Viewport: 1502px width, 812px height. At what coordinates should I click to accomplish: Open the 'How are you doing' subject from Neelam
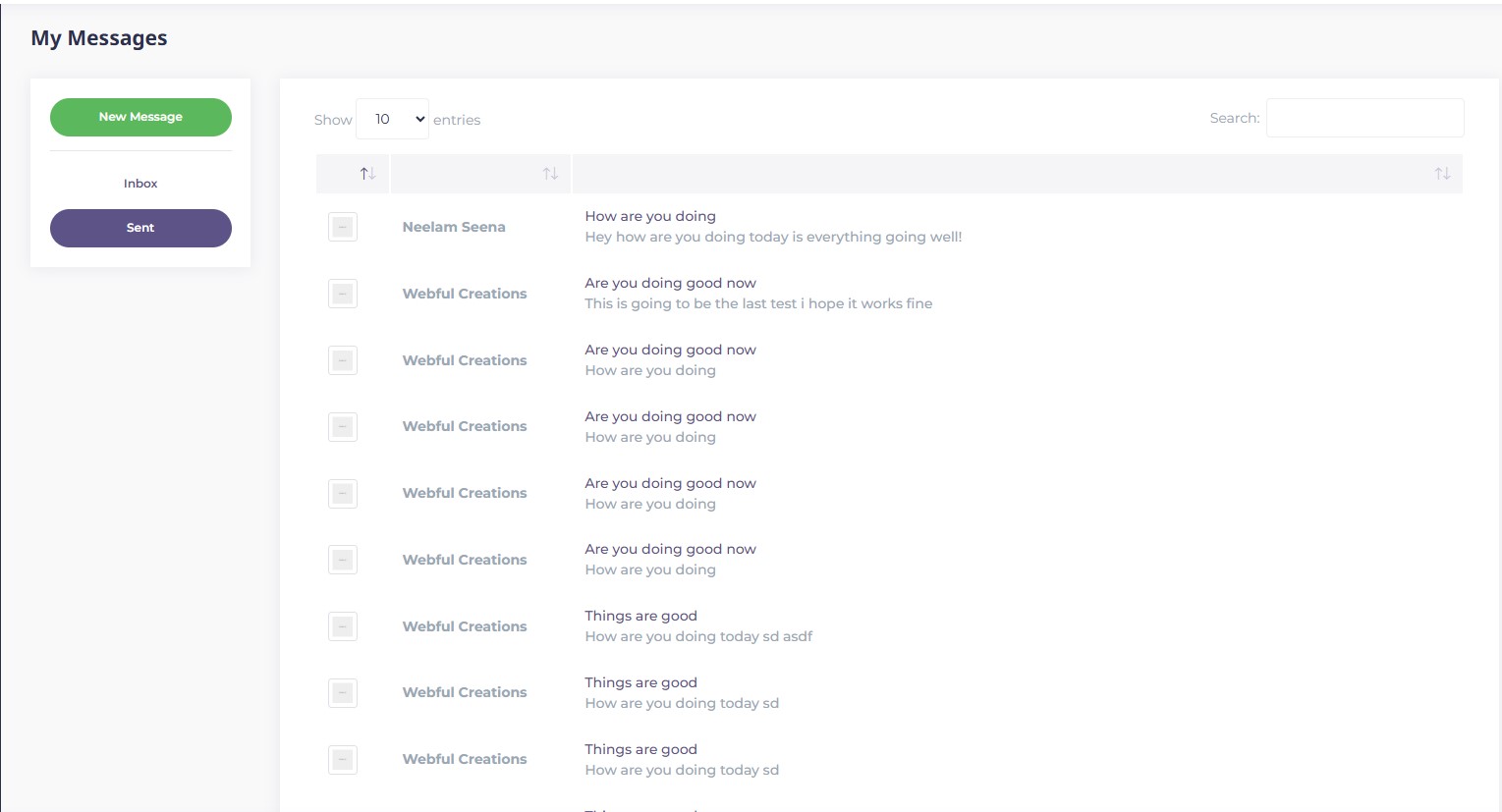coord(650,216)
